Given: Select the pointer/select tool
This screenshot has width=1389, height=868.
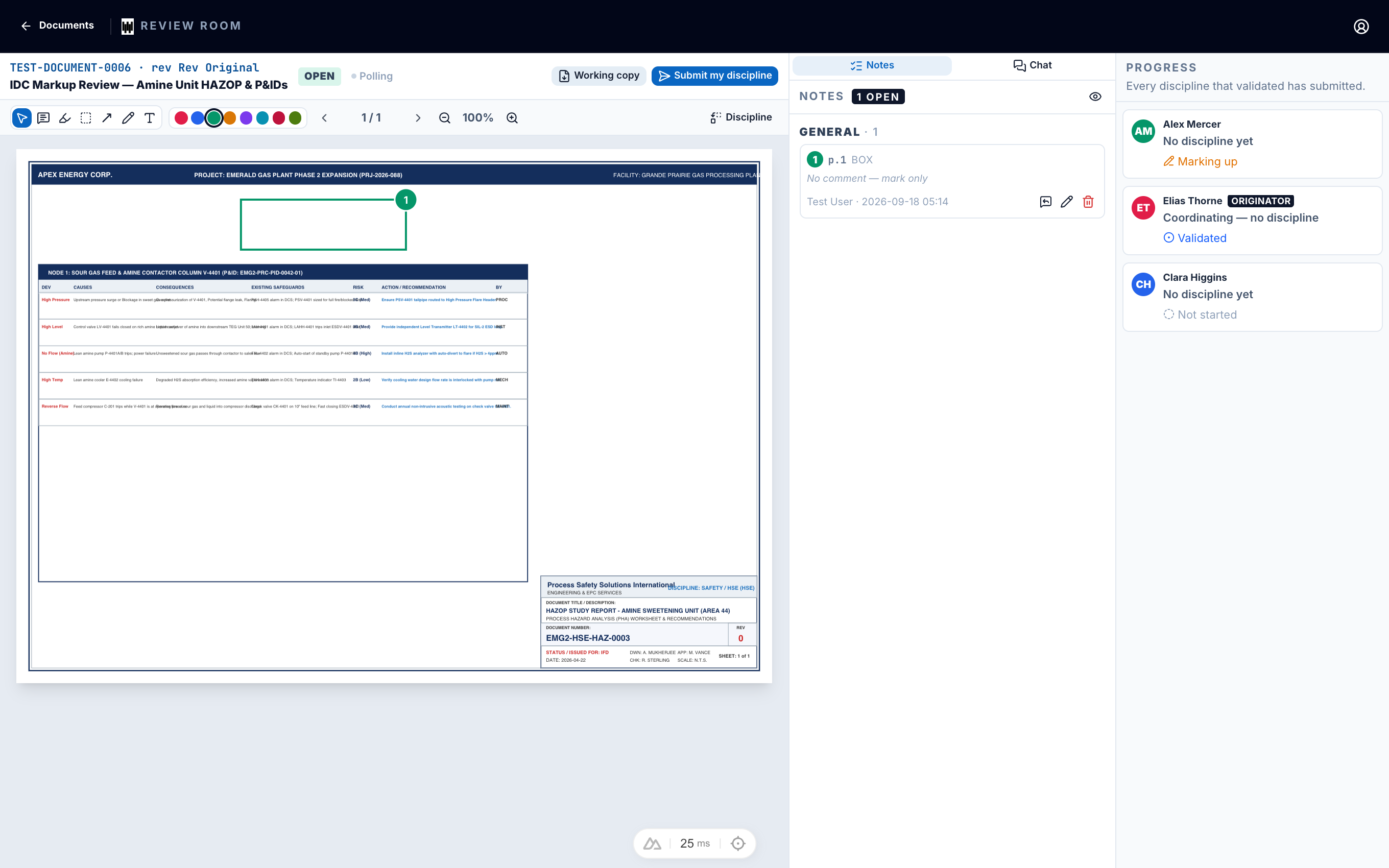Looking at the screenshot, I should (x=22, y=117).
